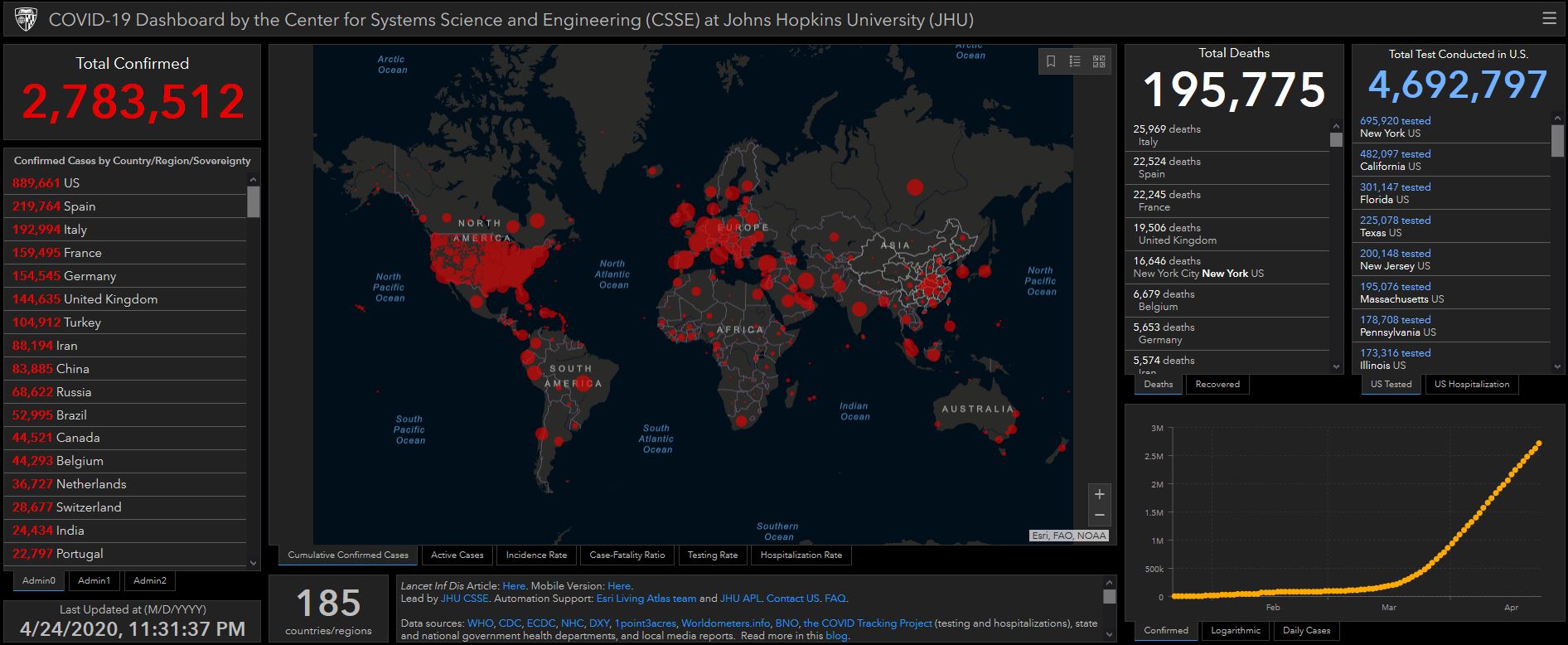
Task: Click the down arrow of the country list scrollbar
Action: (254, 563)
